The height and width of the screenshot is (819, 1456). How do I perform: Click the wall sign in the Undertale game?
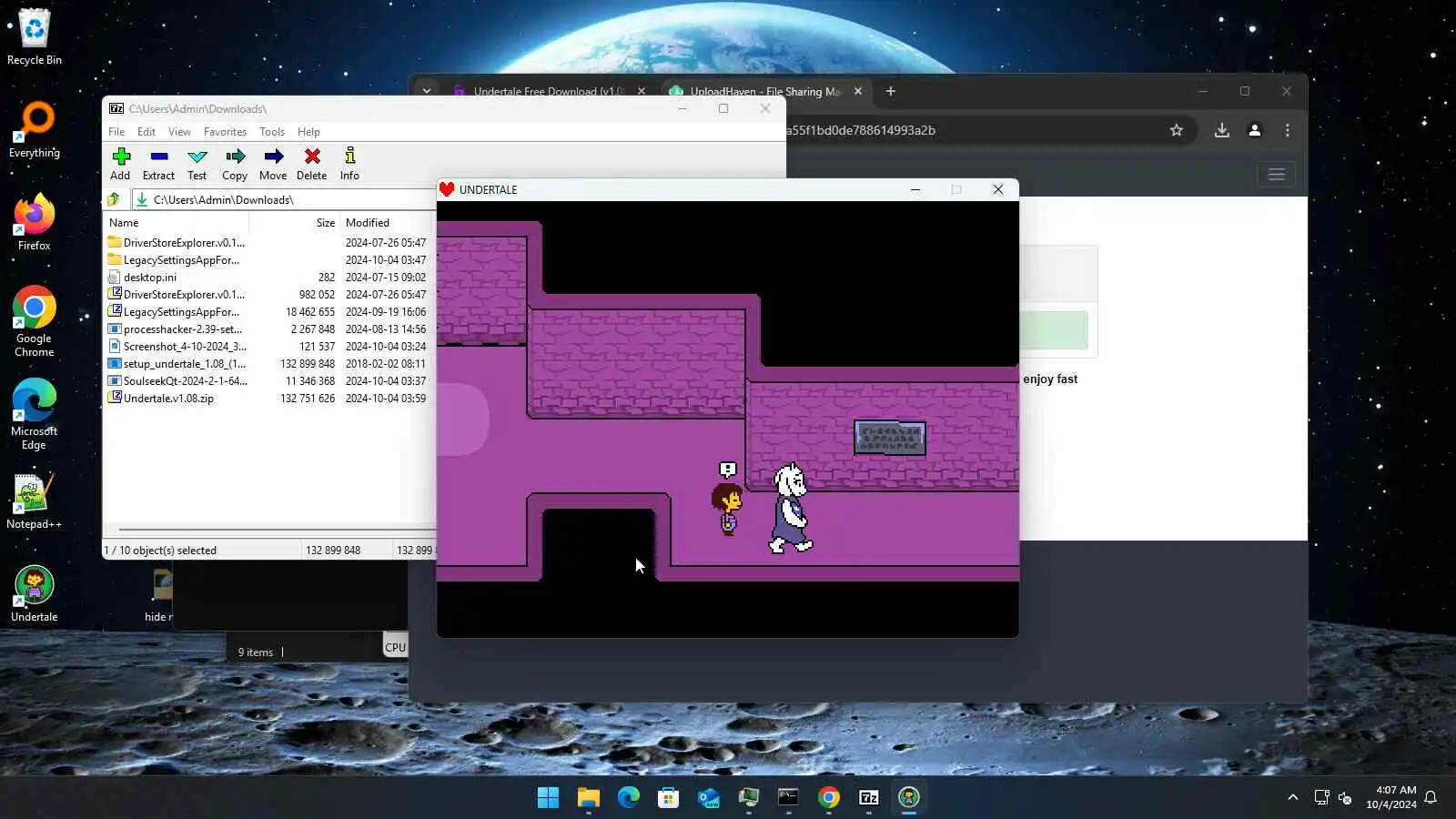click(890, 438)
